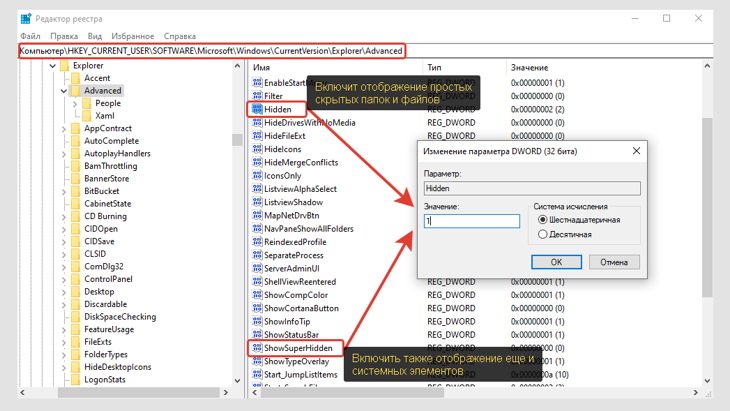The width and height of the screenshot is (730, 411).
Task: Expand the BitBucket key
Action: click(x=64, y=191)
